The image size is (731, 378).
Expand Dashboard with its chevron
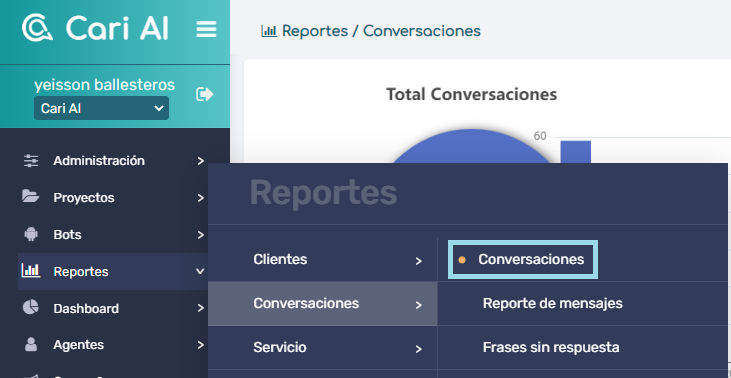pyautogui.click(x=200, y=308)
